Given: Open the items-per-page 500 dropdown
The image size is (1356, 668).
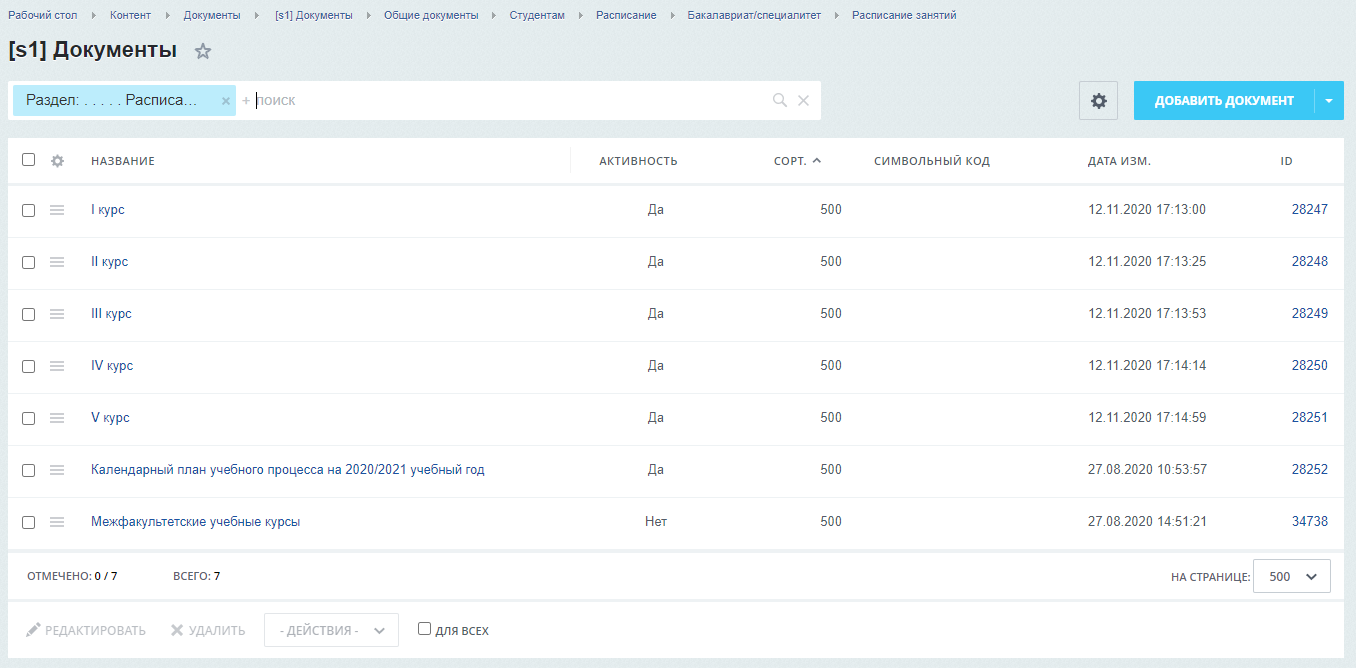Looking at the screenshot, I should (x=1291, y=576).
